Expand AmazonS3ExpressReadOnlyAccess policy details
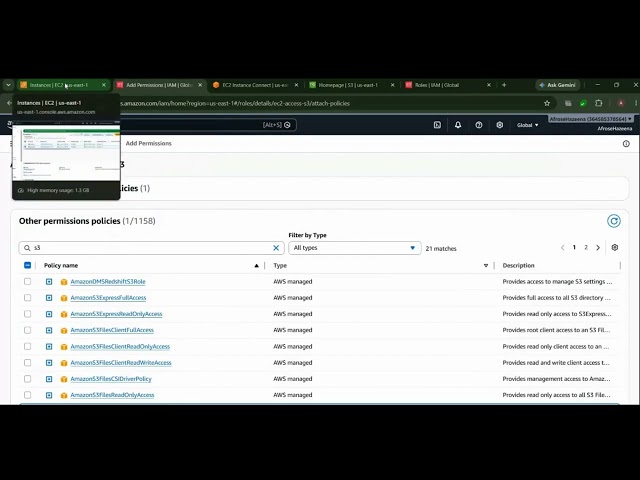The height and width of the screenshot is (480, 640). tap(49, 314)
